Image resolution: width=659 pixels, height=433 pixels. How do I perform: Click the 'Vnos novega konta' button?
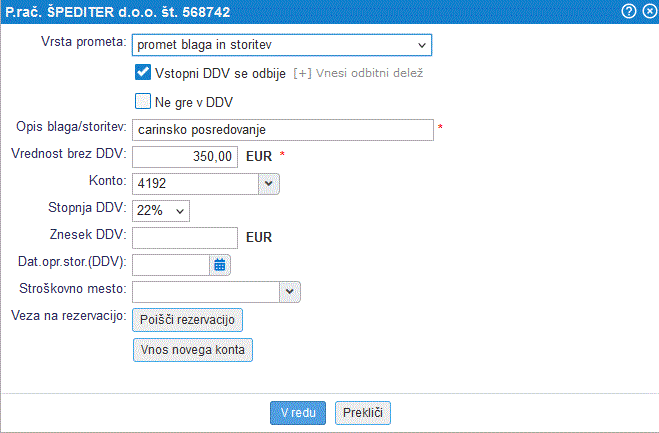192,350
